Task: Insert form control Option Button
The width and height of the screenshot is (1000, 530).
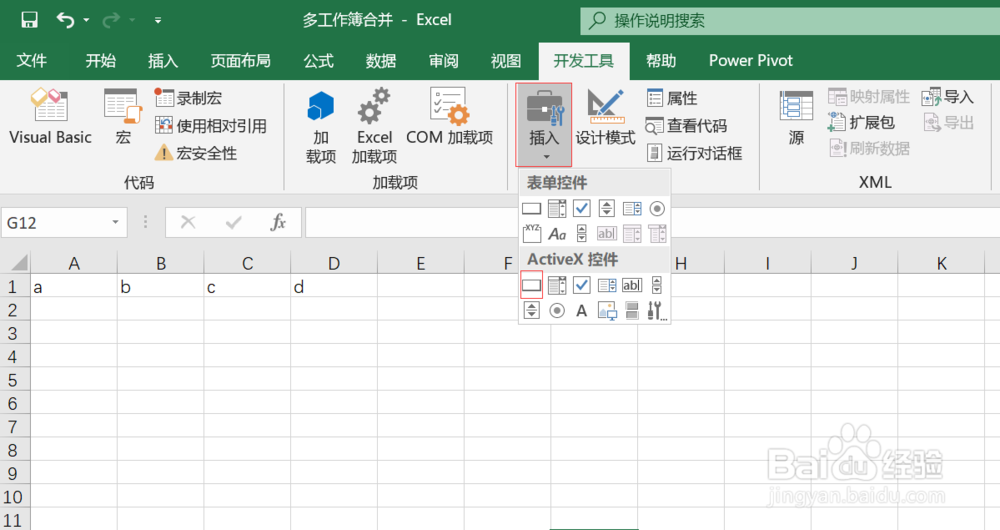Action: pyautogui.click(x=657, y=209)
